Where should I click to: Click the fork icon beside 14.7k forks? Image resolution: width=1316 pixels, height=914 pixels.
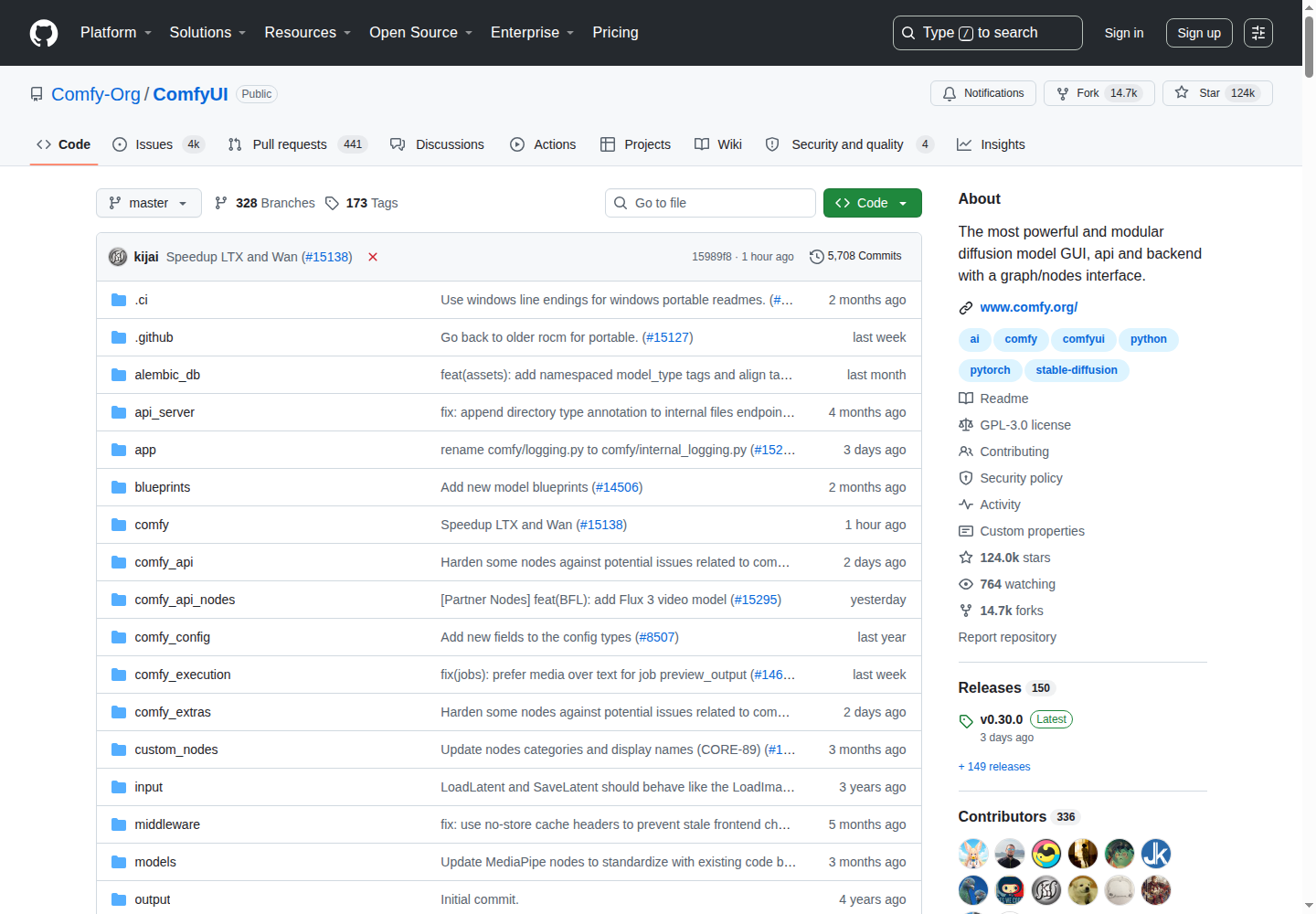[x=966, y=611]
